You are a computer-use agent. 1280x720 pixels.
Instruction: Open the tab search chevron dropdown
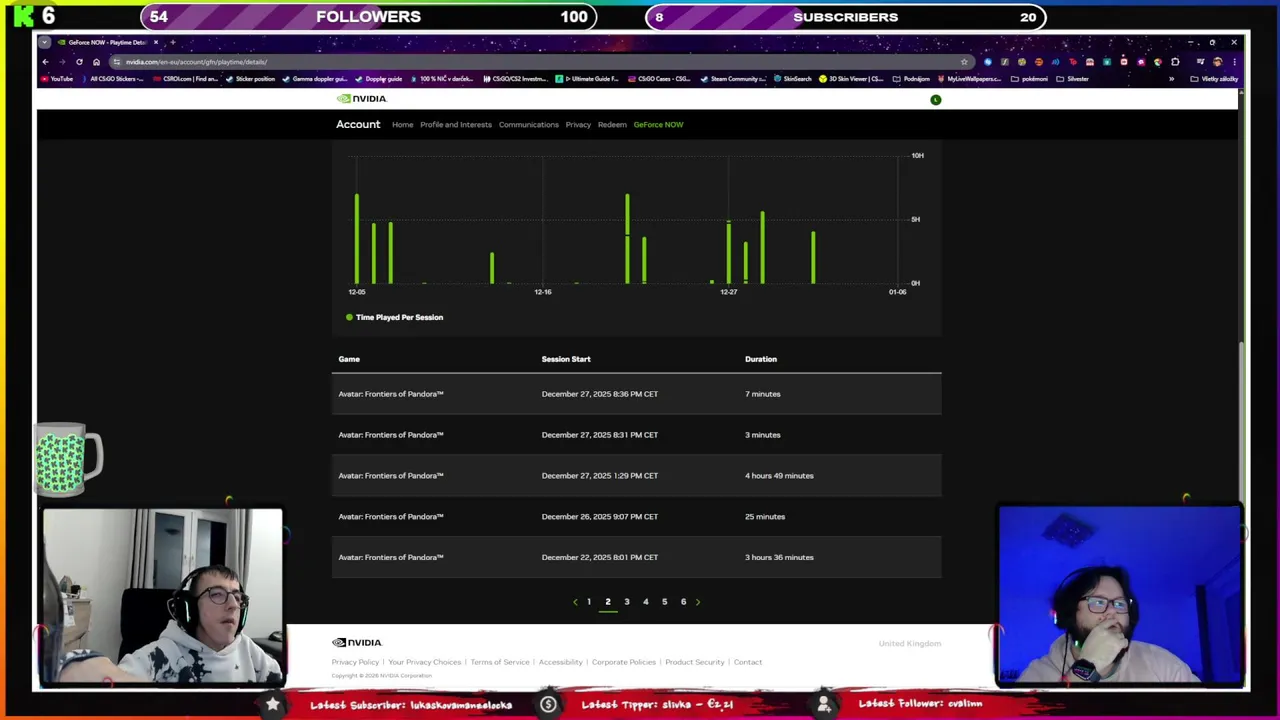(44, 42)
